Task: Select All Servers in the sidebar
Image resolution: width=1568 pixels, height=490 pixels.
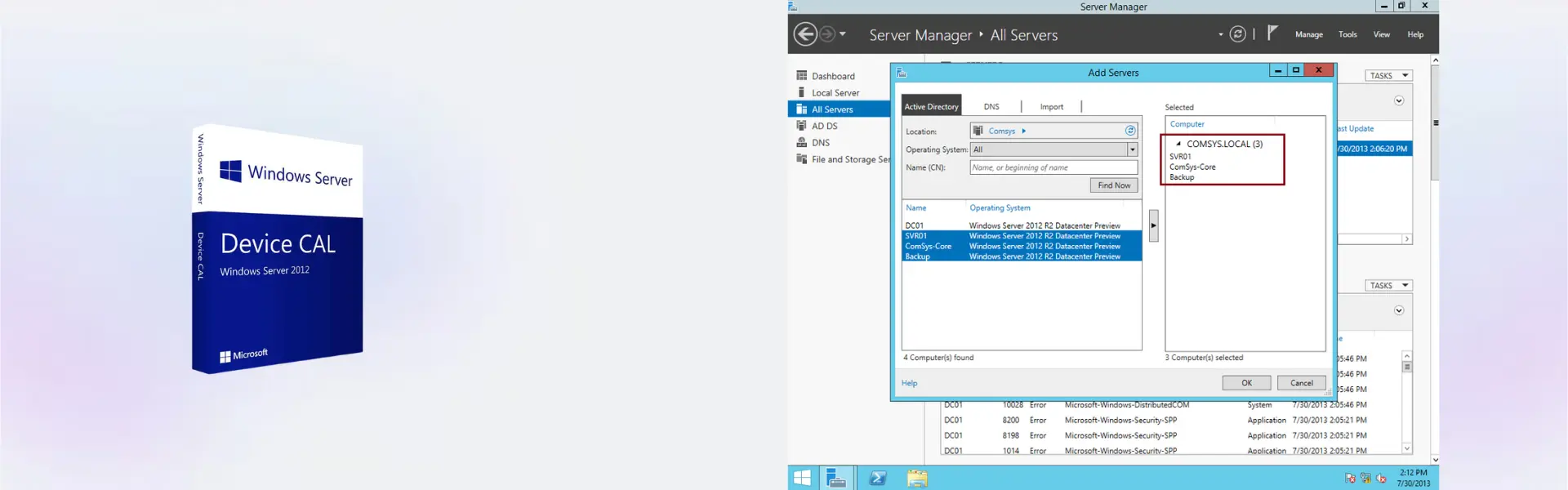Action: [840, 109]
